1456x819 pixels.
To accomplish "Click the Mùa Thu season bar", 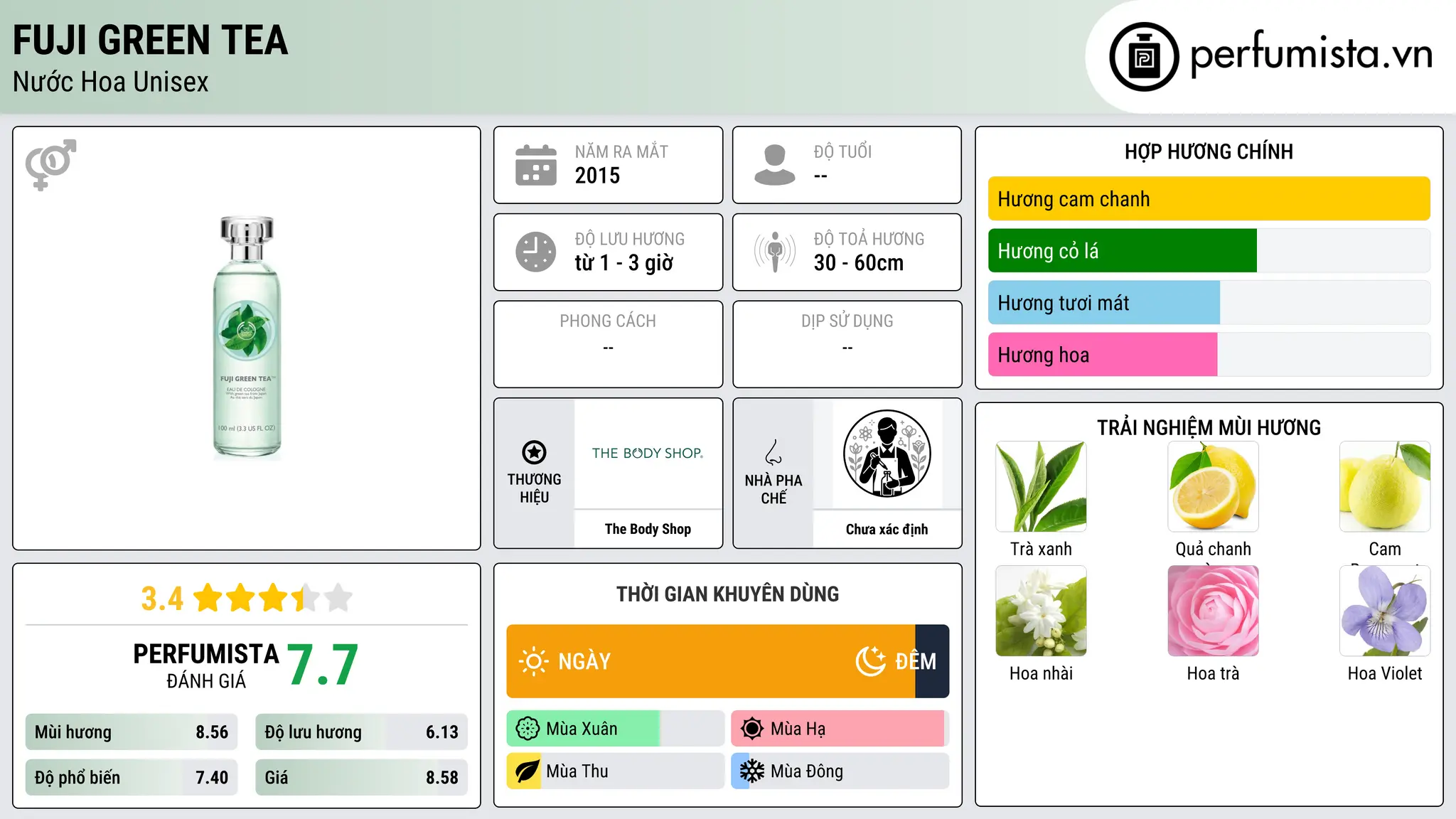I will 615,771.
